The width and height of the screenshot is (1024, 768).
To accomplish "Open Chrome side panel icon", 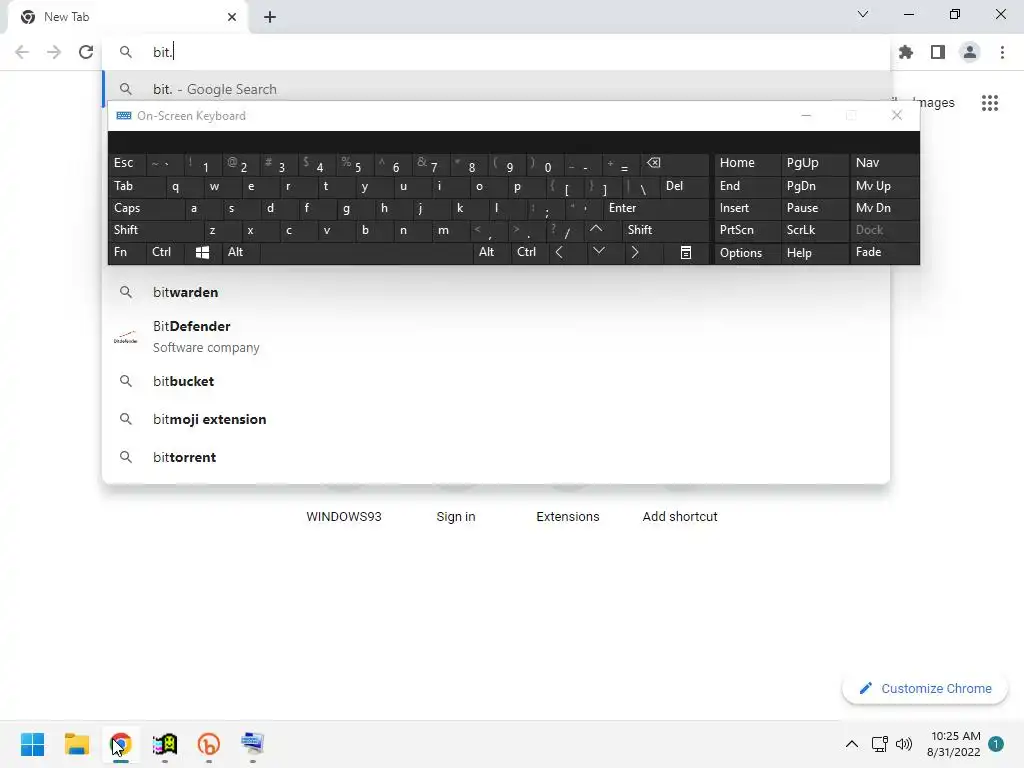I will click(x=938, y=52).
